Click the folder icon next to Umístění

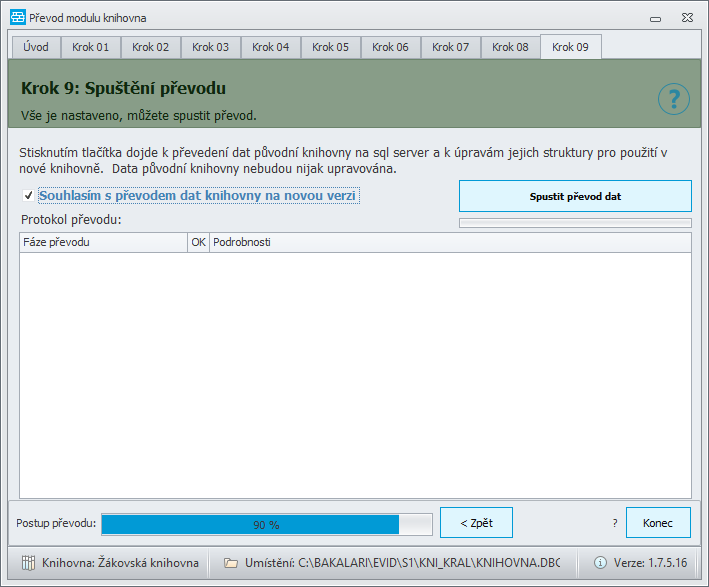click(231, 563)
